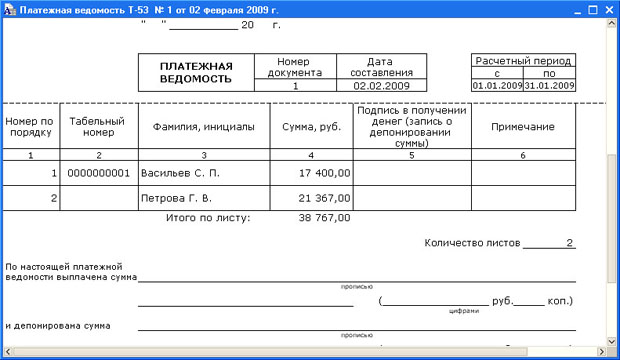Select document number value 1 cell
Image resolution: width=620 pixels, height=360 pixels.
point(295,85)
